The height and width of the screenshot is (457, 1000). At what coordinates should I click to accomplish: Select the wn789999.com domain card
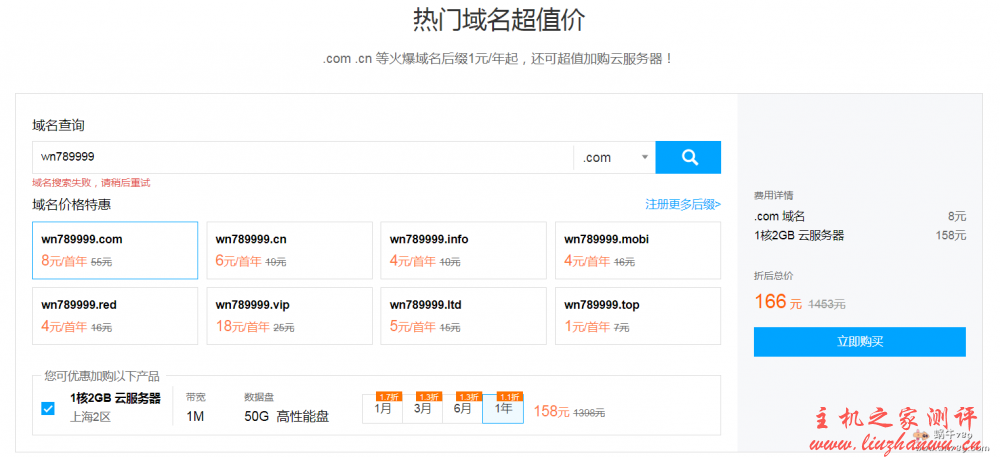point(115,250)
